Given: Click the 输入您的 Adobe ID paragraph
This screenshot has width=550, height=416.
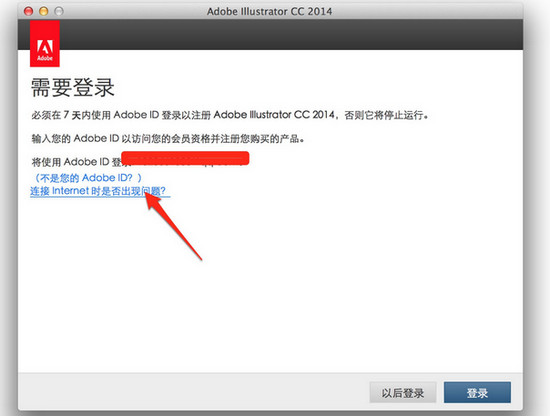Looking at the screenshot, I should pyautogui.click(x=168, y=139).
